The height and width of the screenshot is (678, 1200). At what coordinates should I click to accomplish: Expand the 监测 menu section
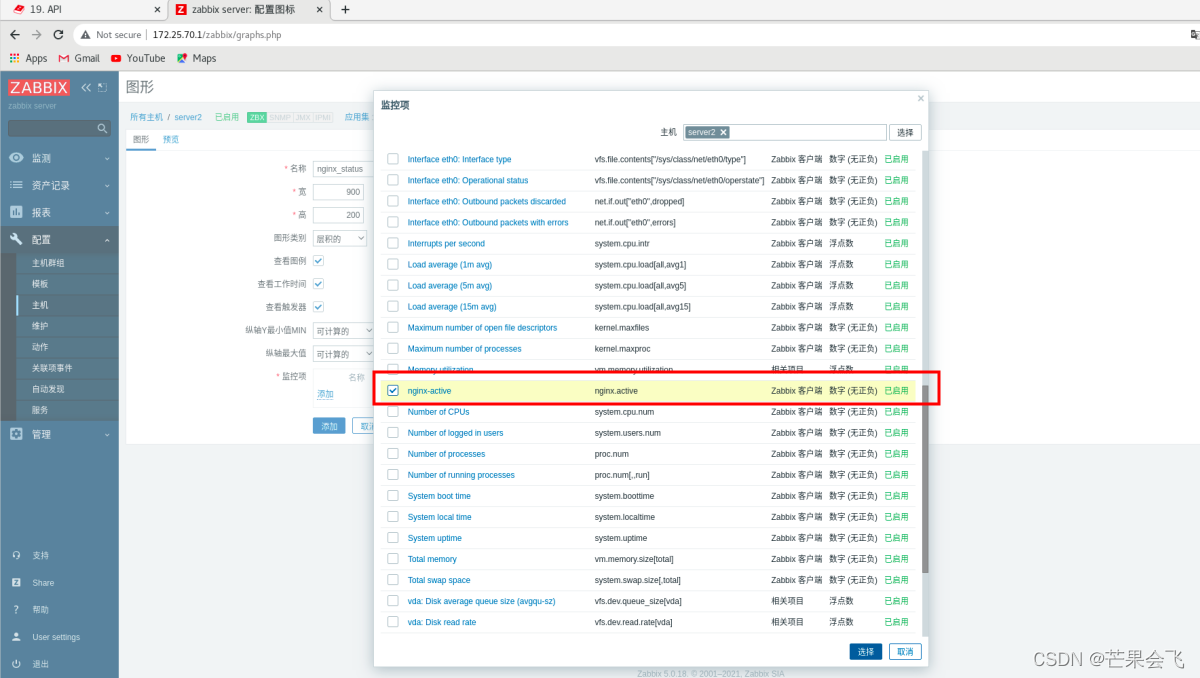coord(107,158)
